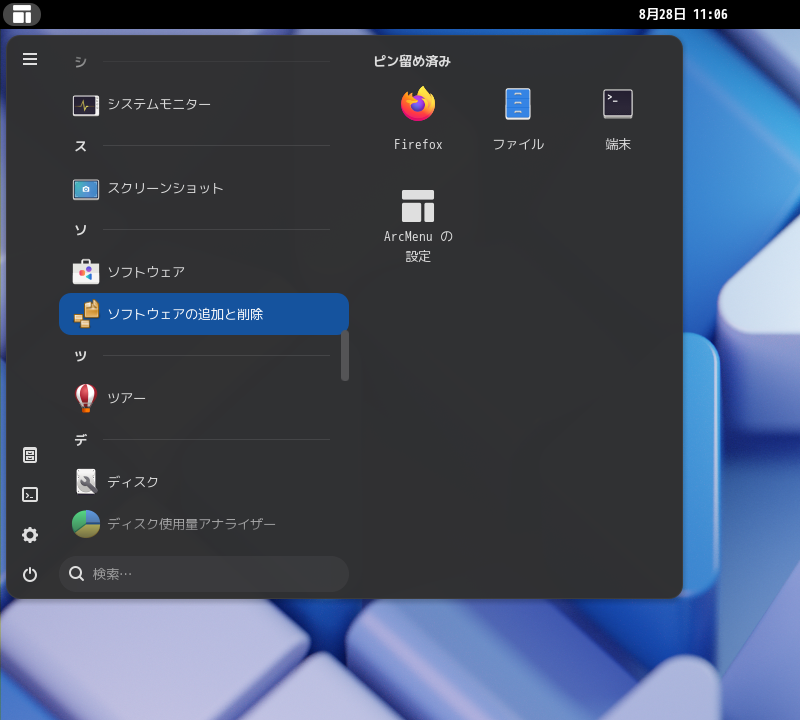Click the hamburger menu at the top
Screen dimensions: 800x720
tap(30, 59)
